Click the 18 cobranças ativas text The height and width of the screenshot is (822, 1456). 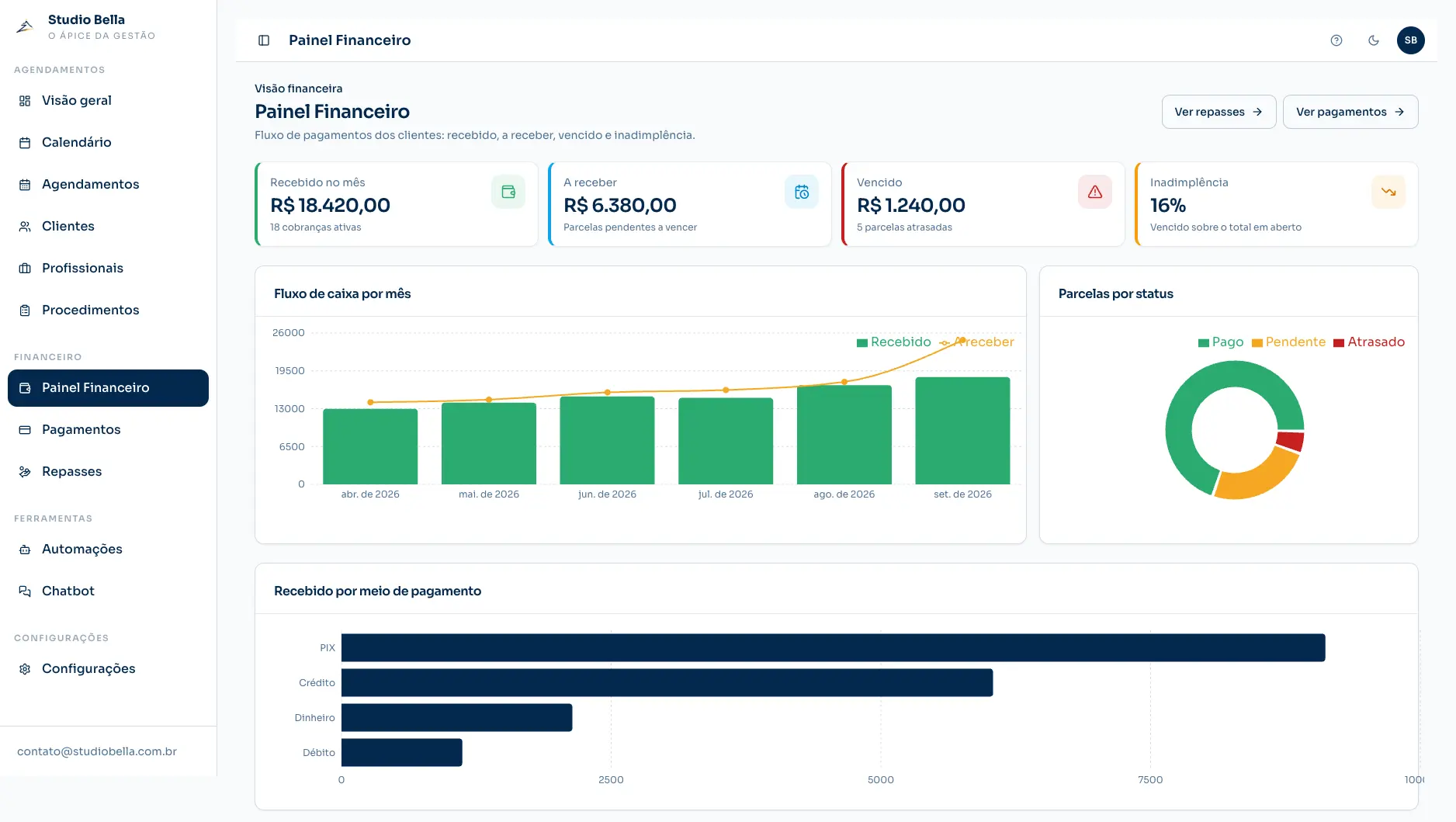coord(315,227)
